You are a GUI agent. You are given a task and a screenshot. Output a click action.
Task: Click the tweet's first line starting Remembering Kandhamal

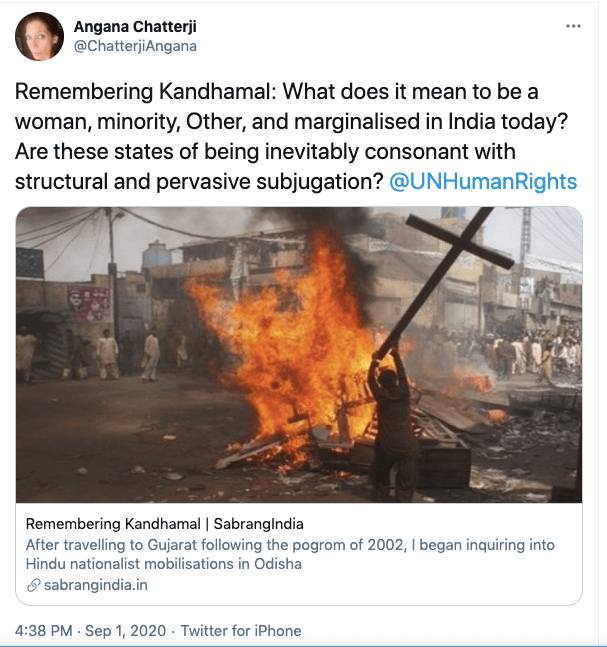click(x=276, y=93)
